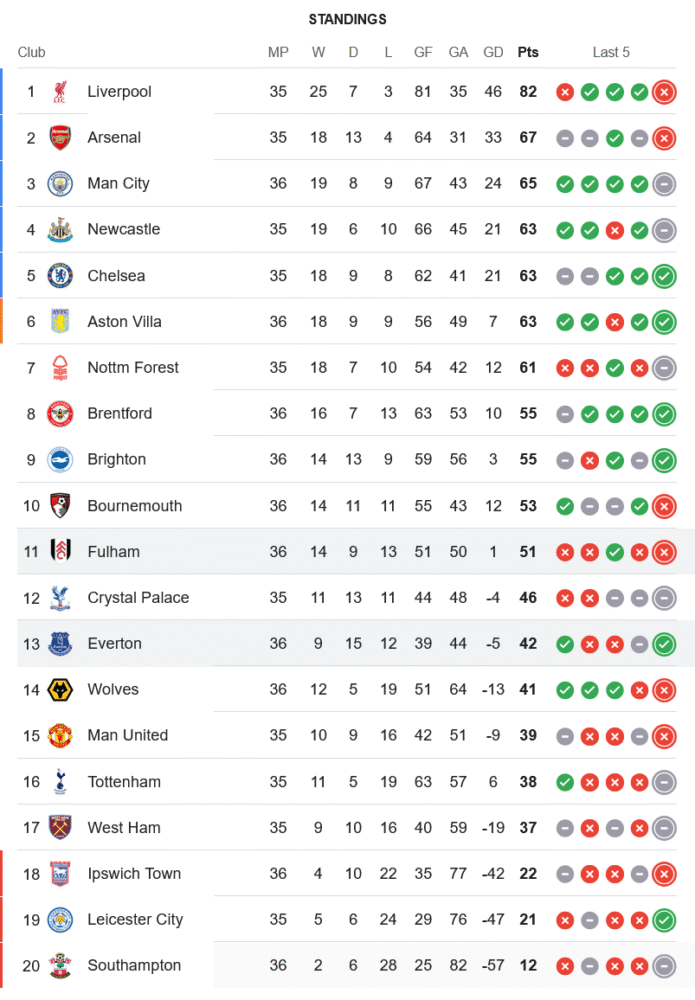The width and height of the screenshot is (695, 1000).
Task: Click the Newcastle club crest
Action: (x=60, y=230)
